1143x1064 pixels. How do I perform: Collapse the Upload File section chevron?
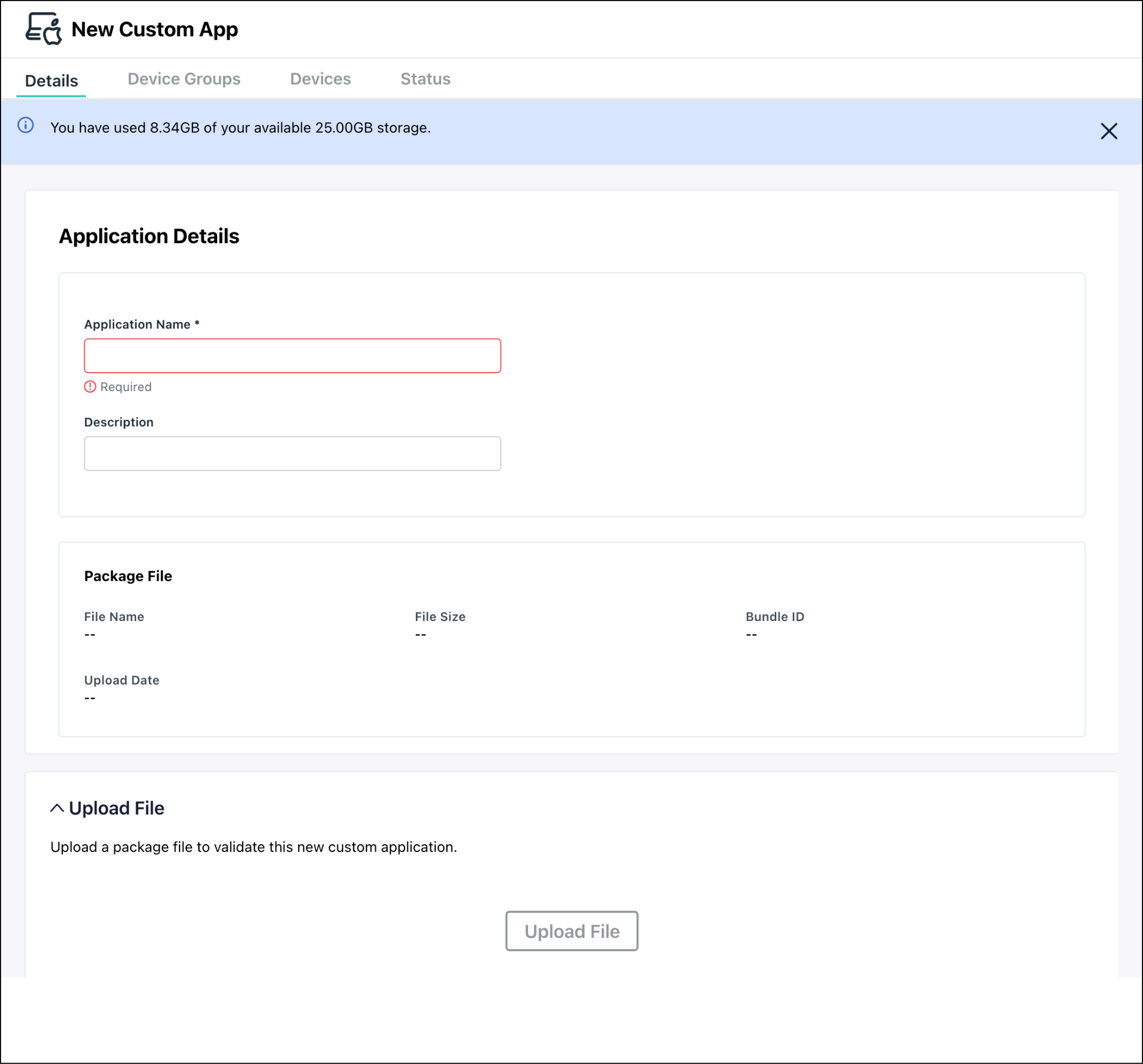coord(57,808)
